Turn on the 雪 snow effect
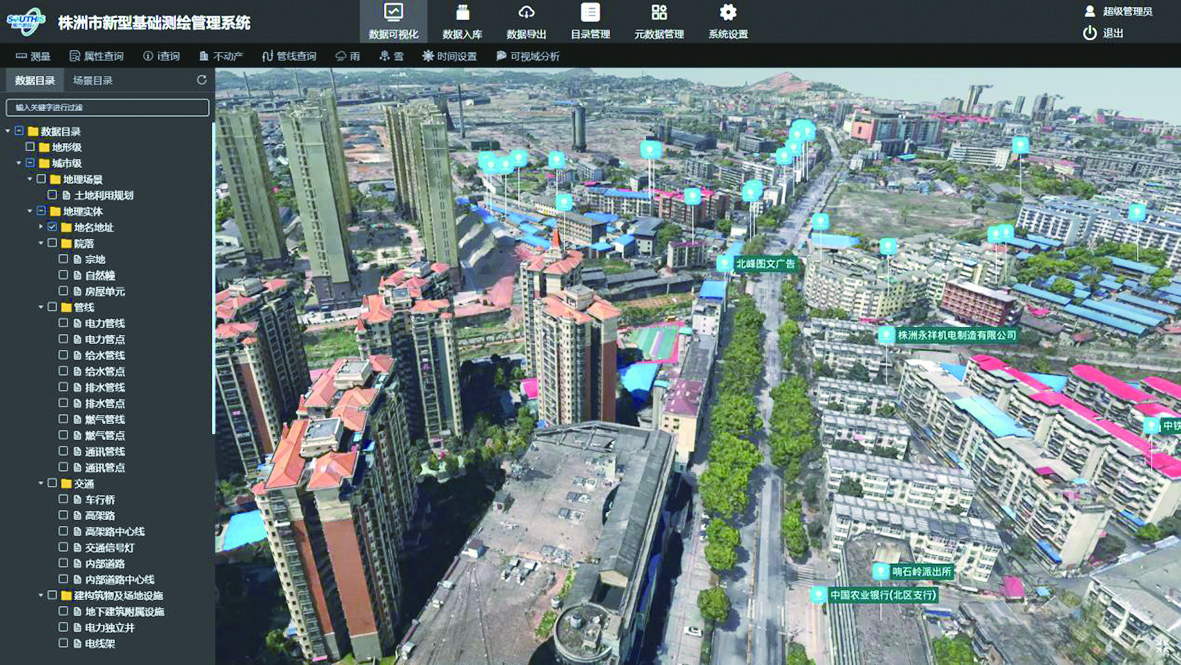The height and width of the screenshot is (665, 1181). pyautogui.click(x=391, y=57)
